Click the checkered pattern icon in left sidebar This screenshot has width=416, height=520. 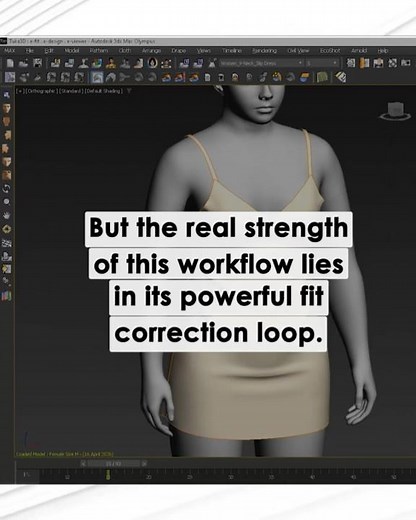click(x=7, y=243)
